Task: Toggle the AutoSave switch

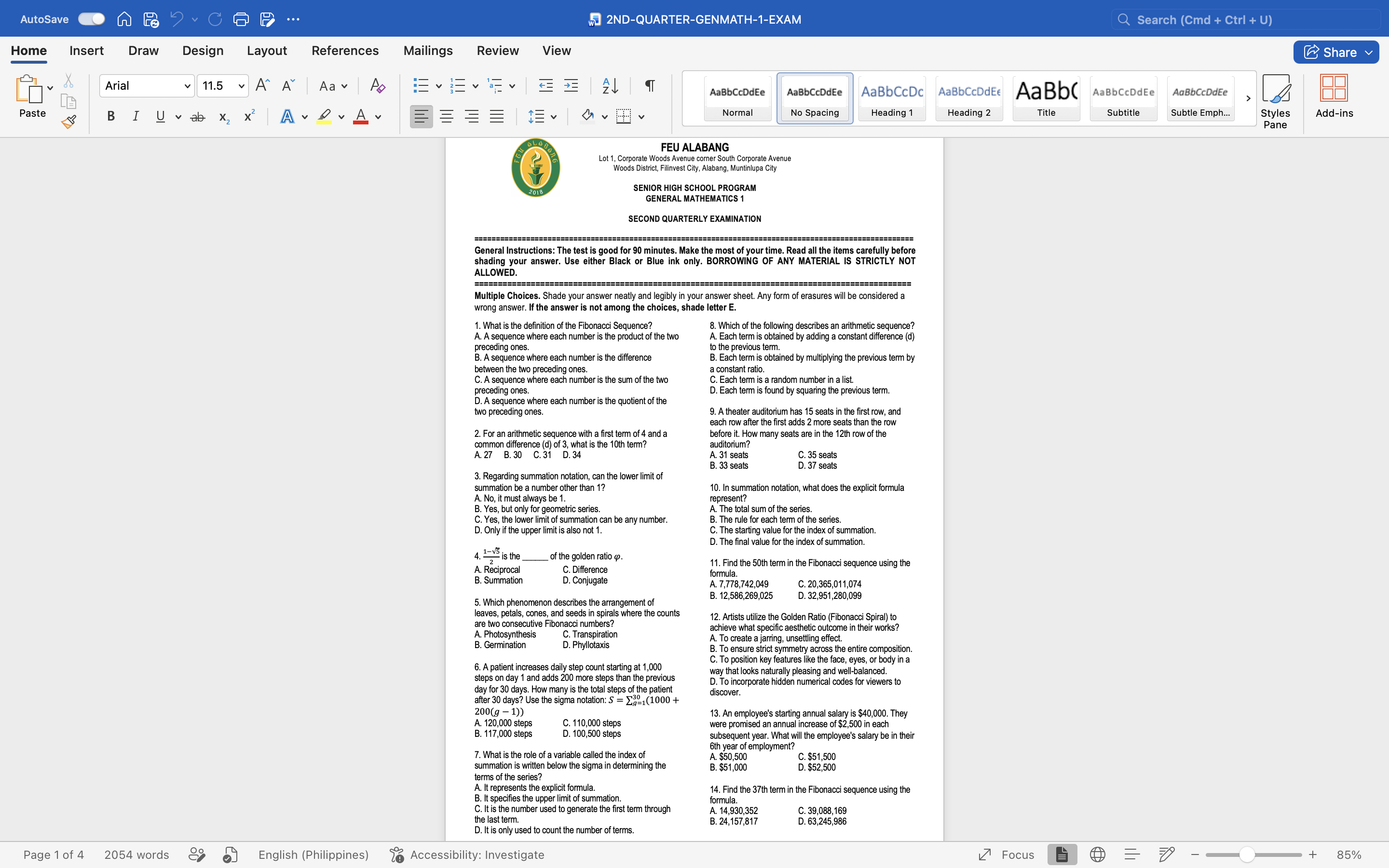Action: click(92, 19)
